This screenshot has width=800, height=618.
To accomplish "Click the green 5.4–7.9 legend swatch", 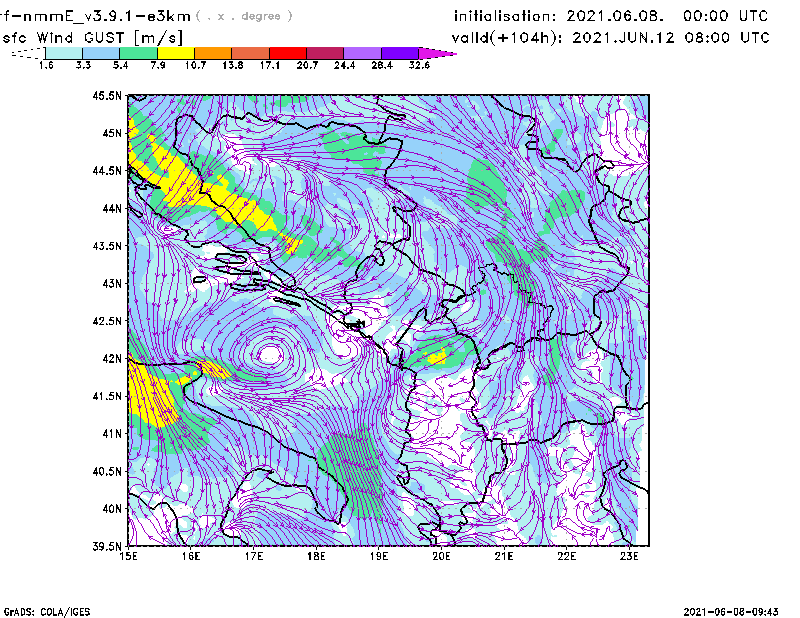I will pos(138,53).
